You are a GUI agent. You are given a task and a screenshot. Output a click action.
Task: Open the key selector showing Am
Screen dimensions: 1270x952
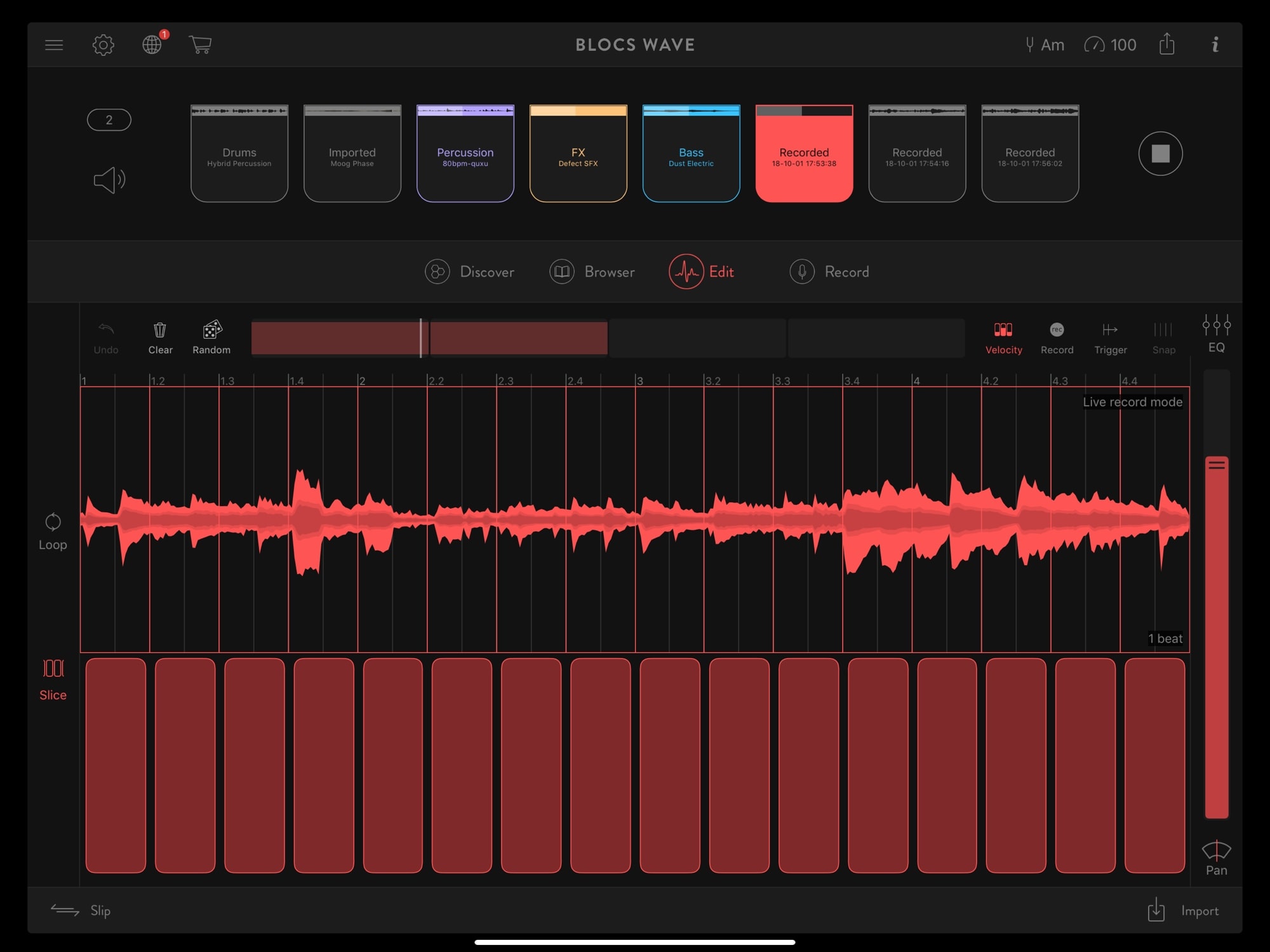coord(1045,44)
